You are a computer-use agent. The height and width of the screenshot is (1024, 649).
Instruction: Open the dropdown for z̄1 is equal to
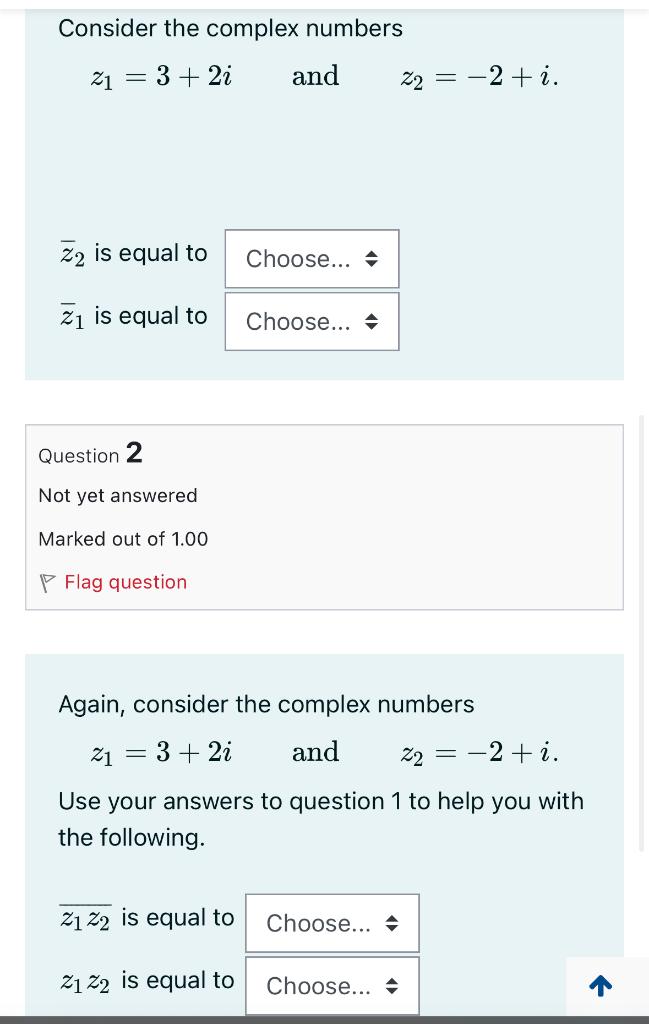coord(311,321)
